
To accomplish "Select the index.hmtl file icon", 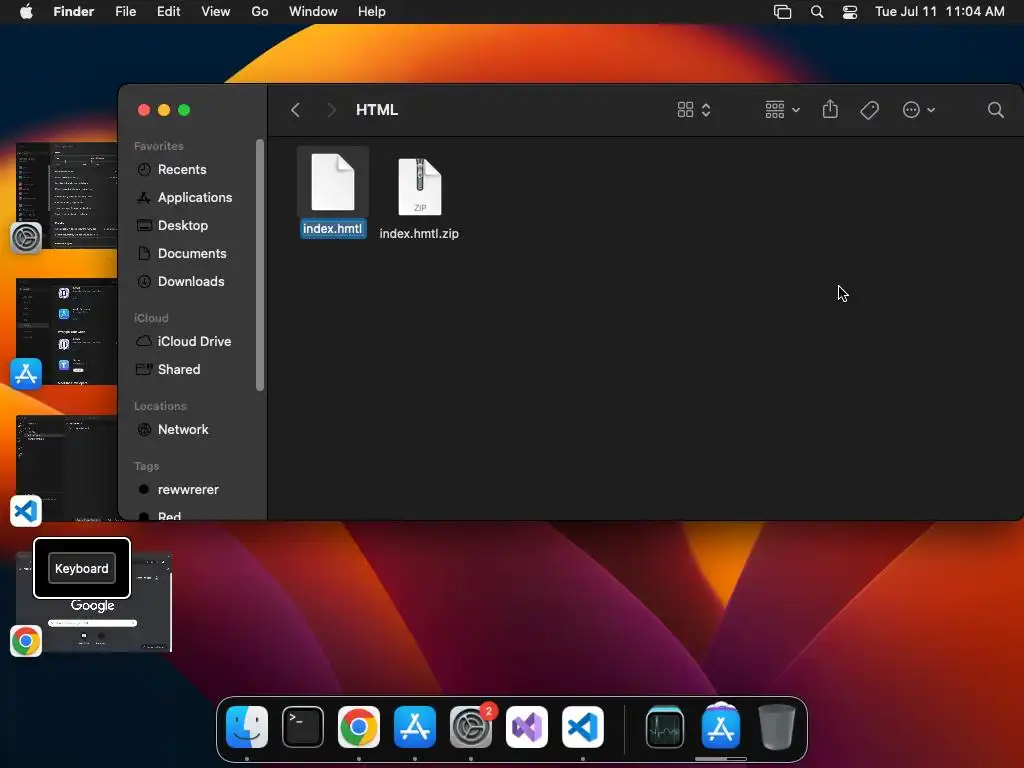I will pyautogui.click(x=333, y=182).
